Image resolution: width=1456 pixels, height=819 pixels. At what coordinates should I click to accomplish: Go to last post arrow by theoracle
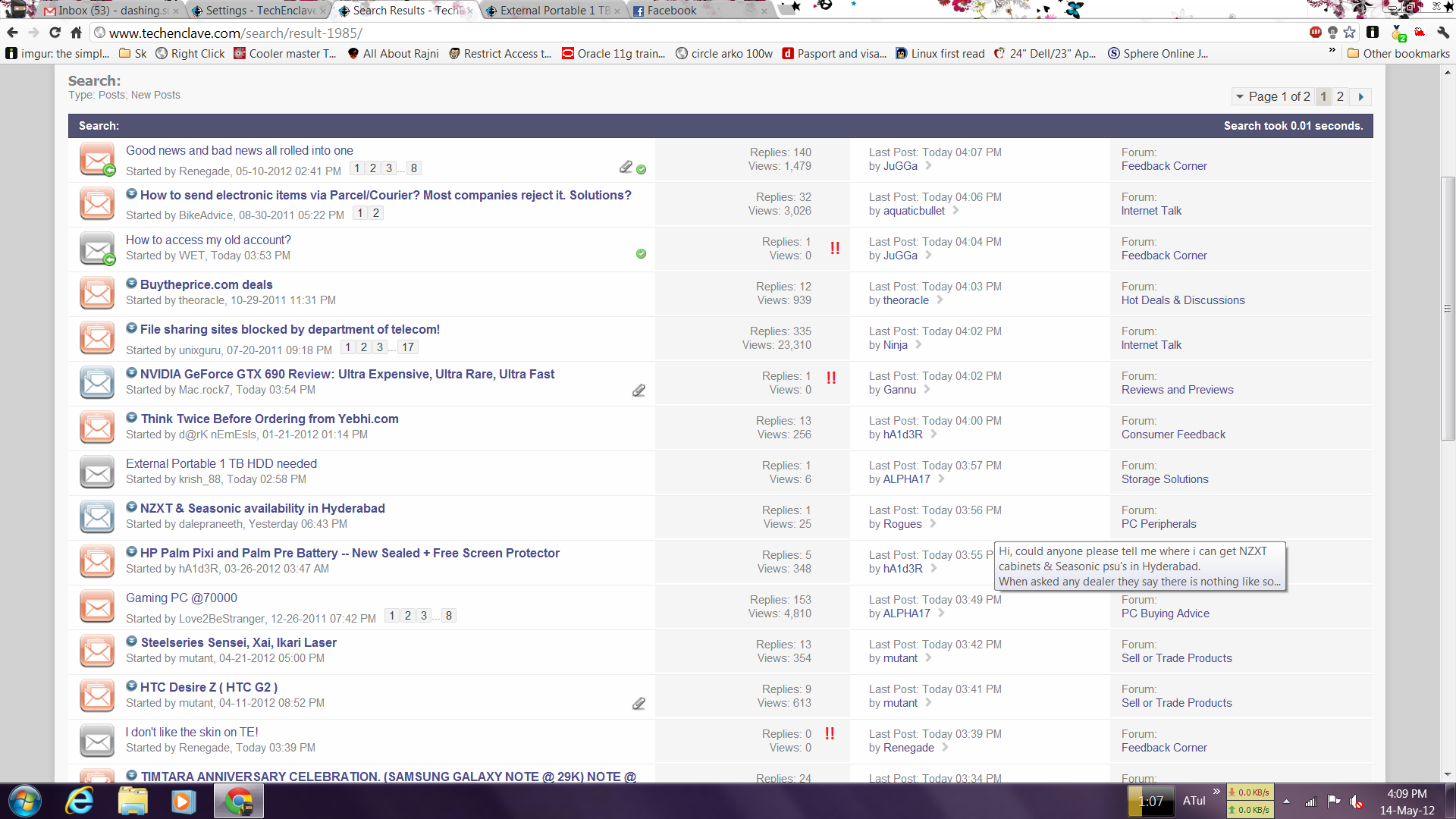940,300
